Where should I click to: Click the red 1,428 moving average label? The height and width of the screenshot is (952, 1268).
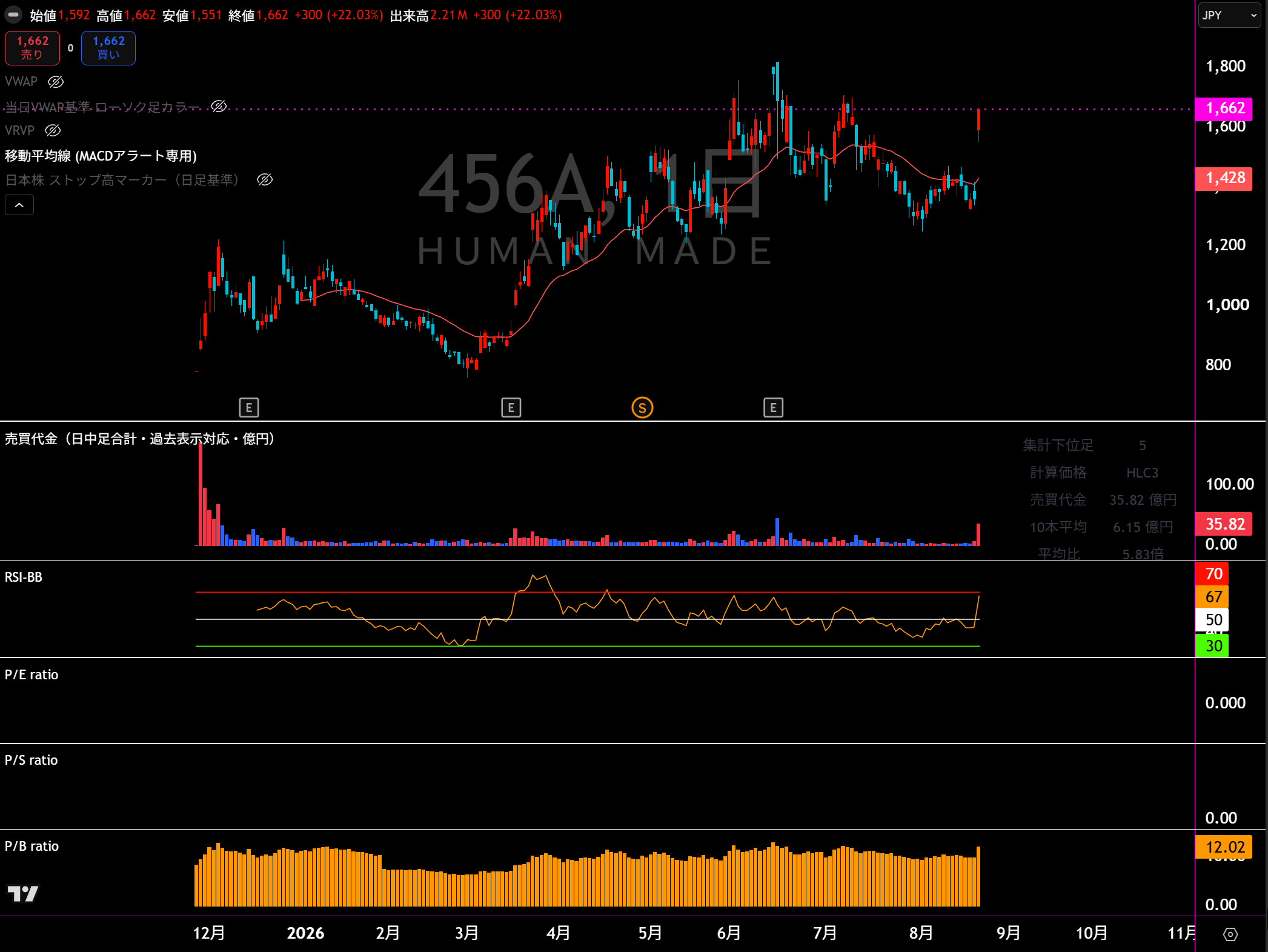click(x=1224, y=178)
